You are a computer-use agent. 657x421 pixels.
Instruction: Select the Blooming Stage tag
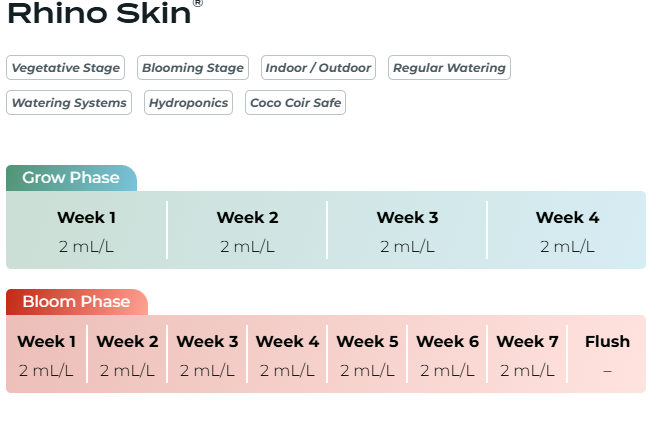coord(193,68)
